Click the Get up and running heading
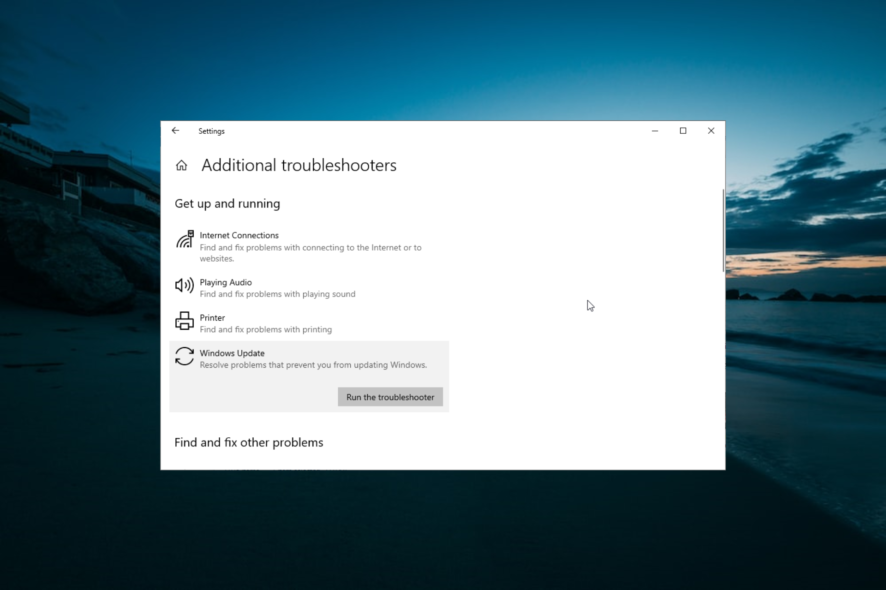Viewport: 886px width, 590px height. tap(227, 203)
